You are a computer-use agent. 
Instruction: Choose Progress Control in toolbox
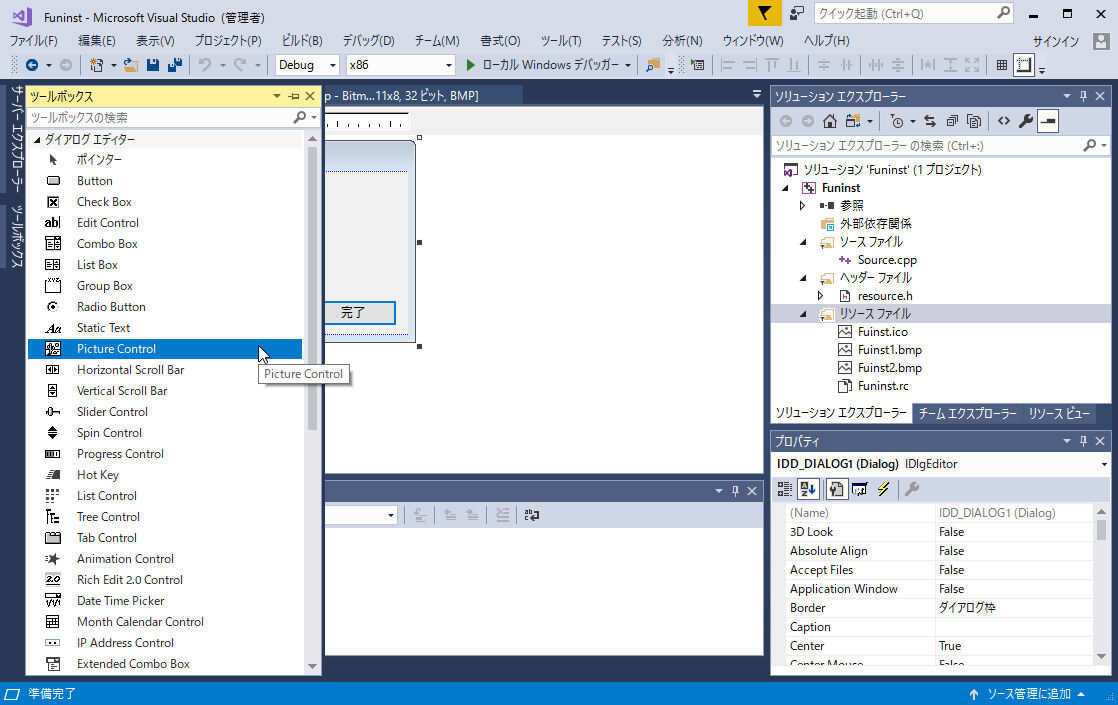pos(165,454)
